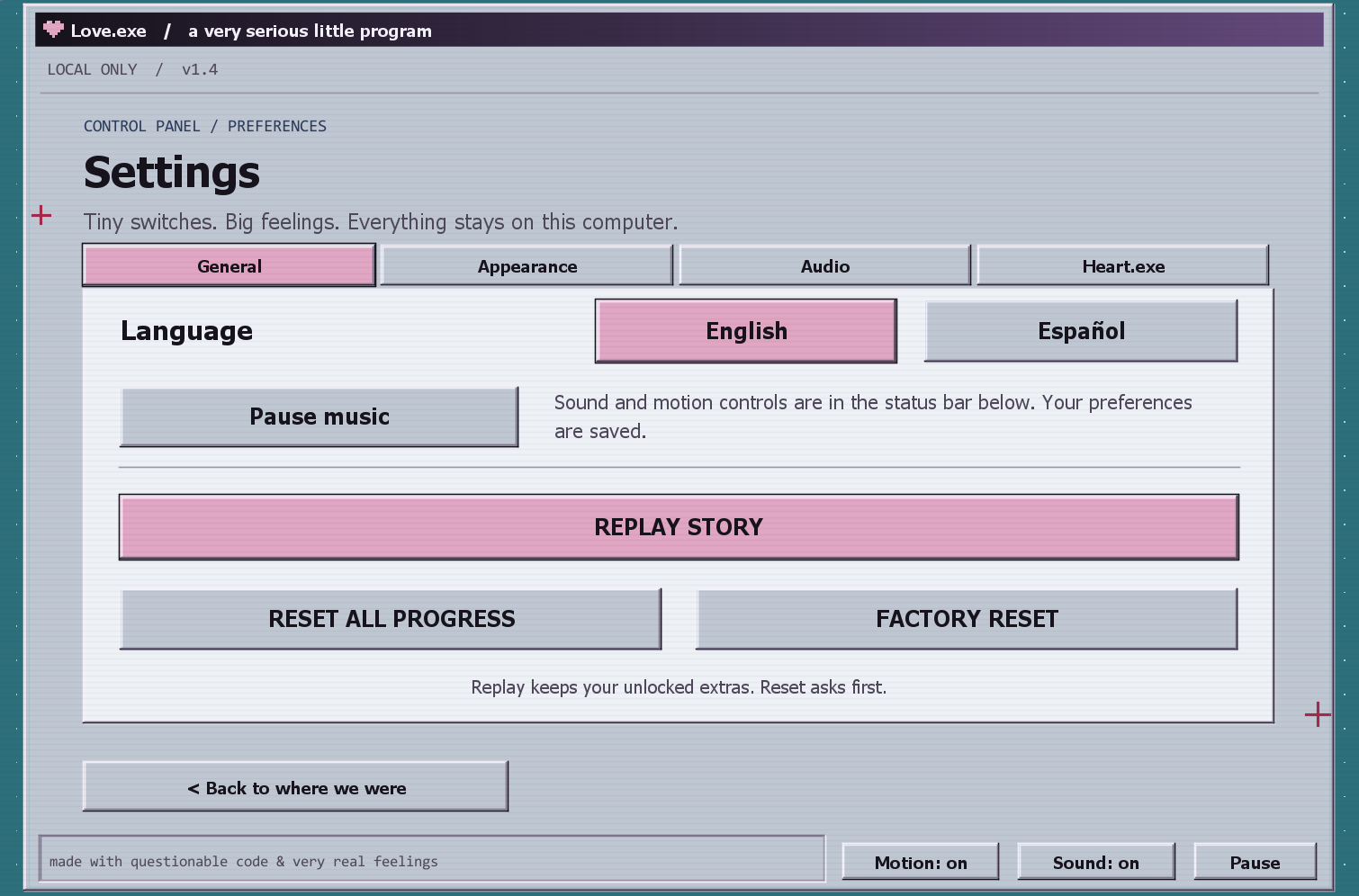Trigger the FACTORY RESET button
Viewport: 1359px width, 896px height.
tap(967, 619)
